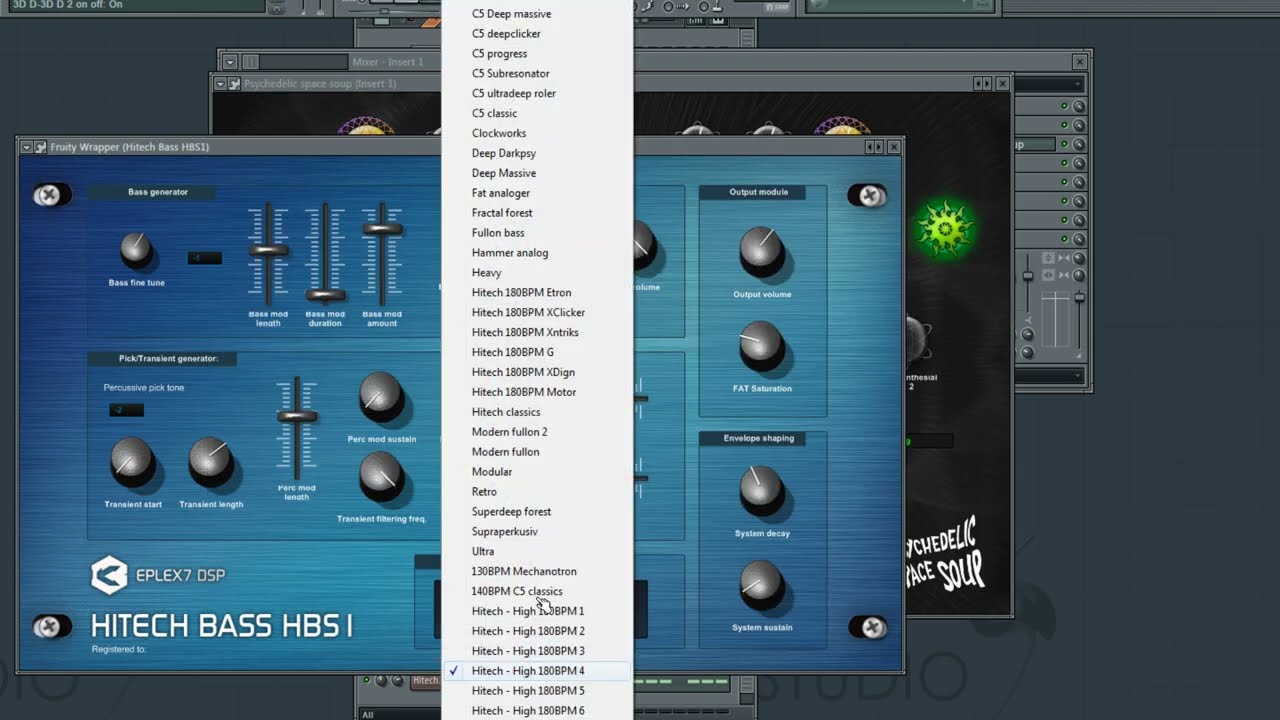This screenshot has height=720, width=1280.
Task: Choose preset Fullon bass
Action: click(536, 233)
